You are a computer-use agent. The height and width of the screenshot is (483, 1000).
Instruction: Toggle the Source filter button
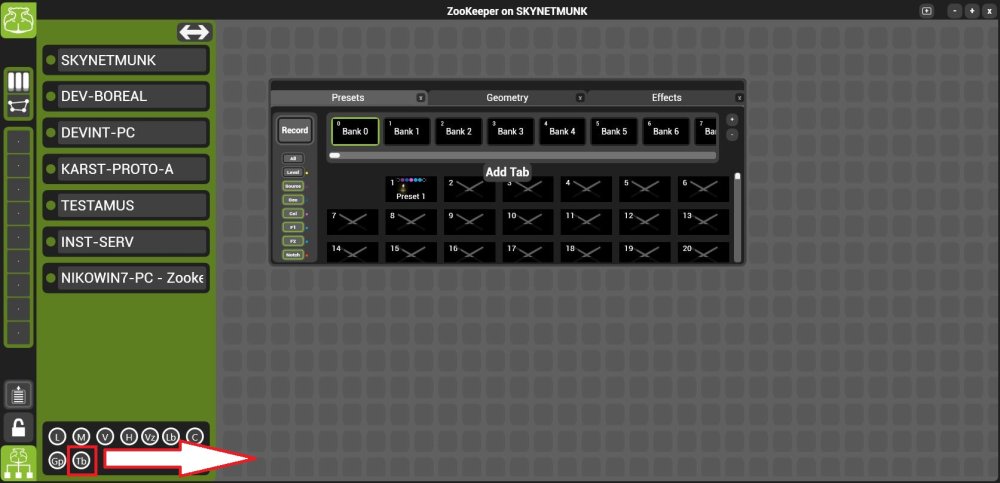293,186
